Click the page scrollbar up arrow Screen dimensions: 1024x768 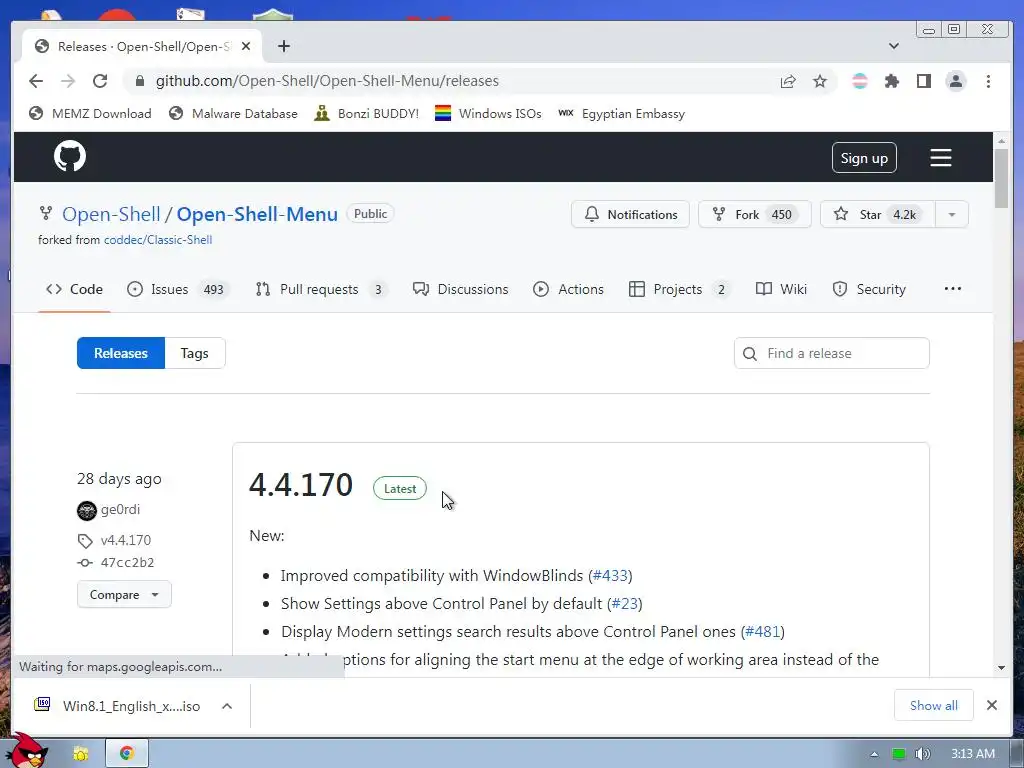[x=1002, y=140]
